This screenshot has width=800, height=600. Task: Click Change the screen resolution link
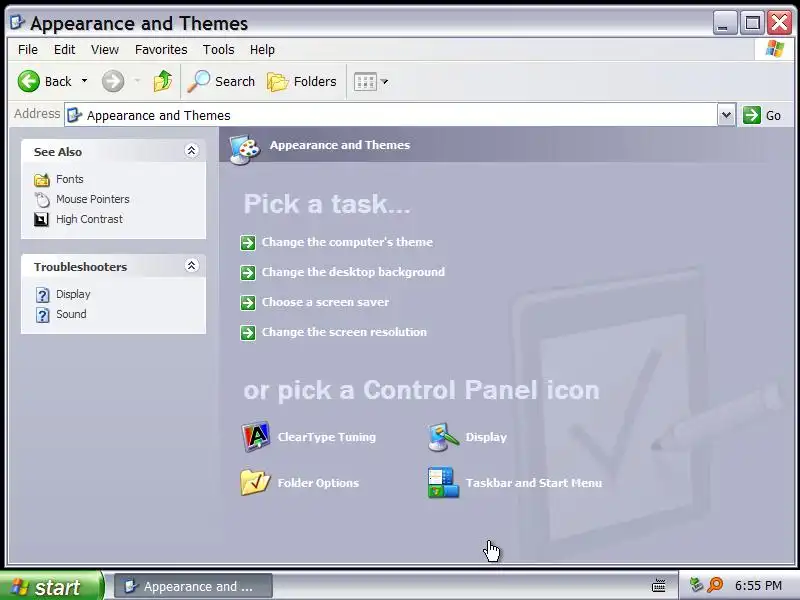344,332
